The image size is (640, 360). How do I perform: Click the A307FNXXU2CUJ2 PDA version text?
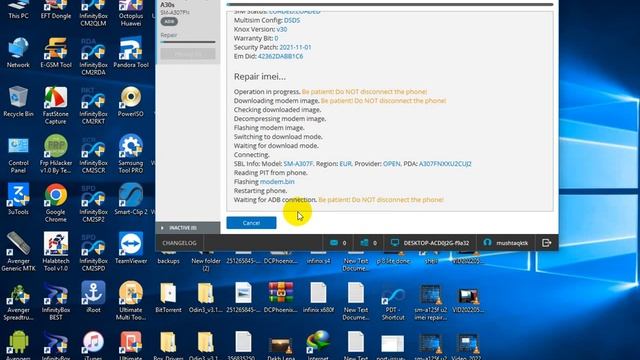pyautogui.click(x=445, y=164)
